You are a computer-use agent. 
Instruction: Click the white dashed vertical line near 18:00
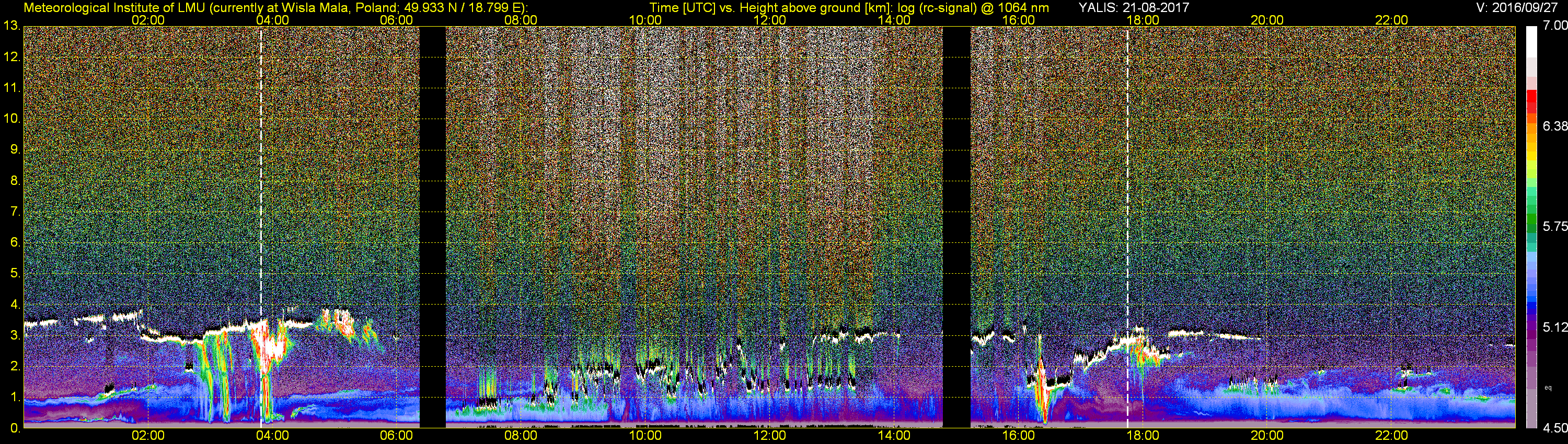click(1127, 227)
